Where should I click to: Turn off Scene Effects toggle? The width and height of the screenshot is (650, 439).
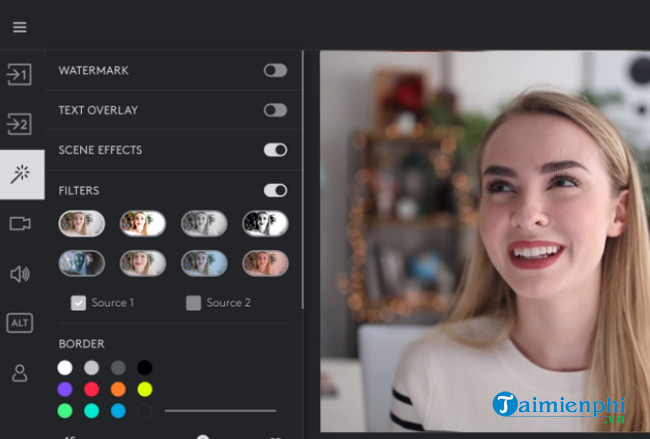click(275, 150)
